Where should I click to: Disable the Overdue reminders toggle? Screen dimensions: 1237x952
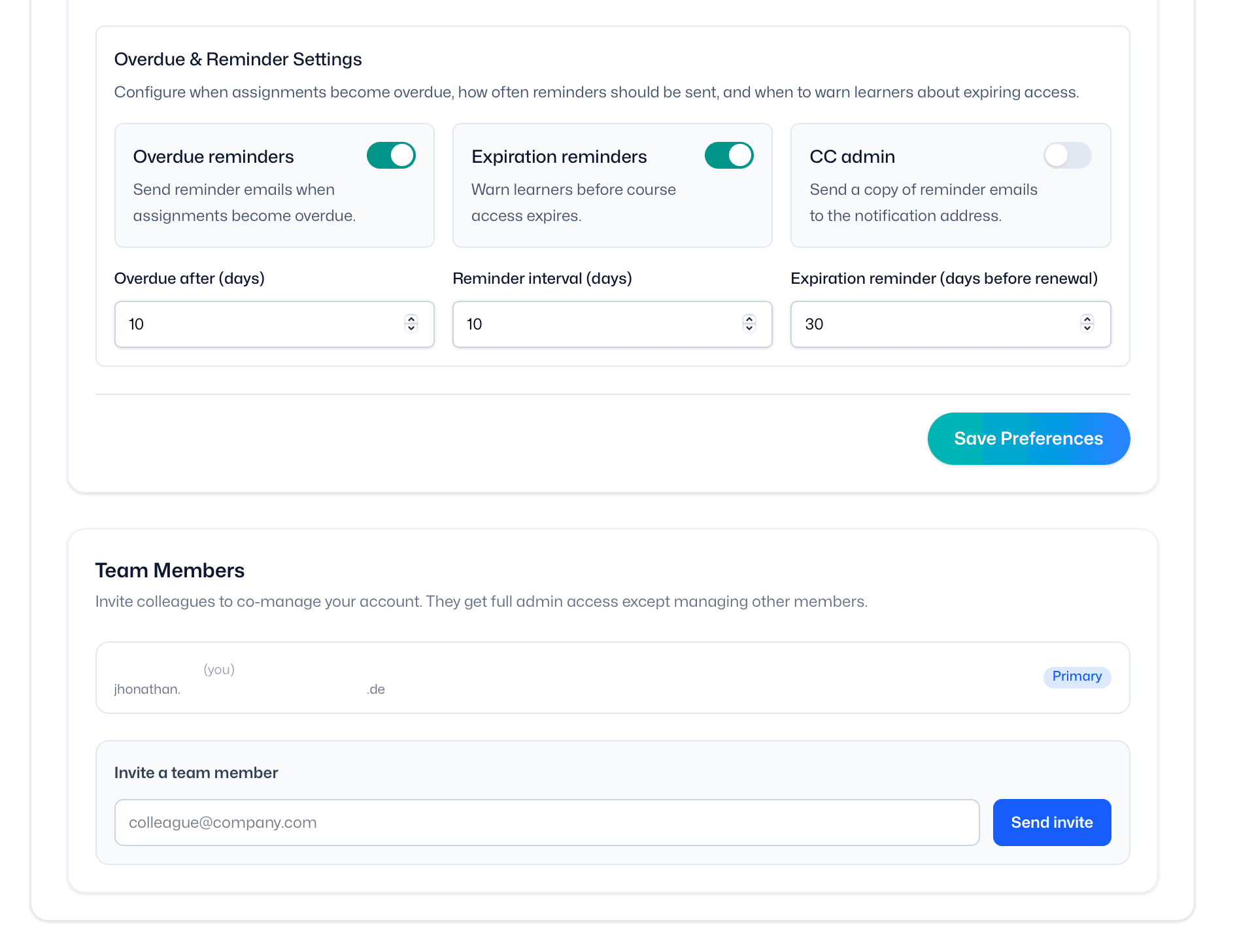[391, 156]
